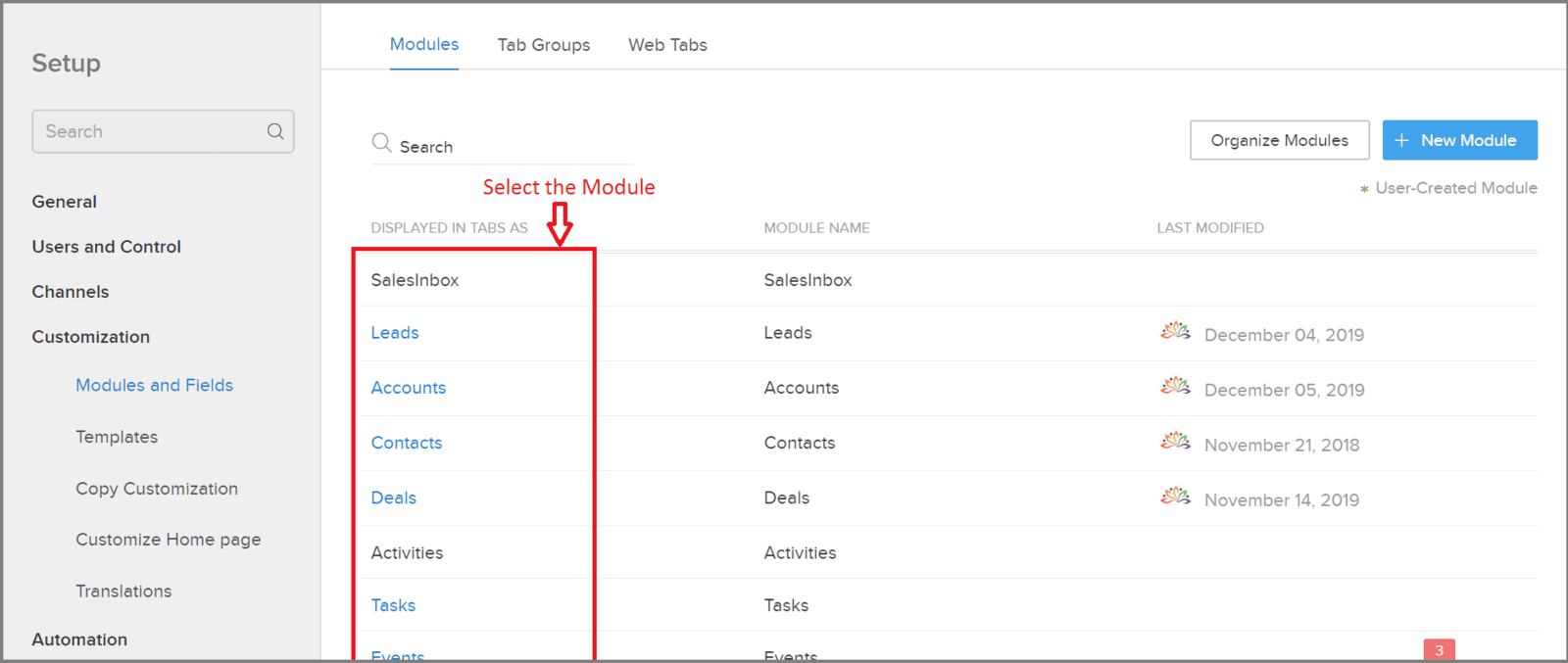Create a New Module

pos(1460,140)
